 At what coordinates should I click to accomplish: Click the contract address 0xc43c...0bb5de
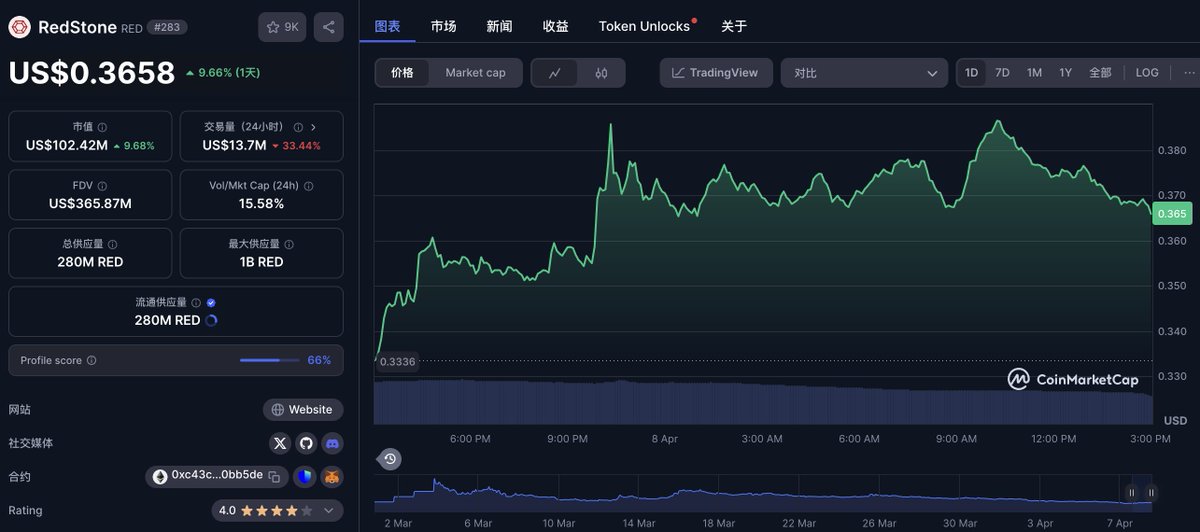pos(217,476)
